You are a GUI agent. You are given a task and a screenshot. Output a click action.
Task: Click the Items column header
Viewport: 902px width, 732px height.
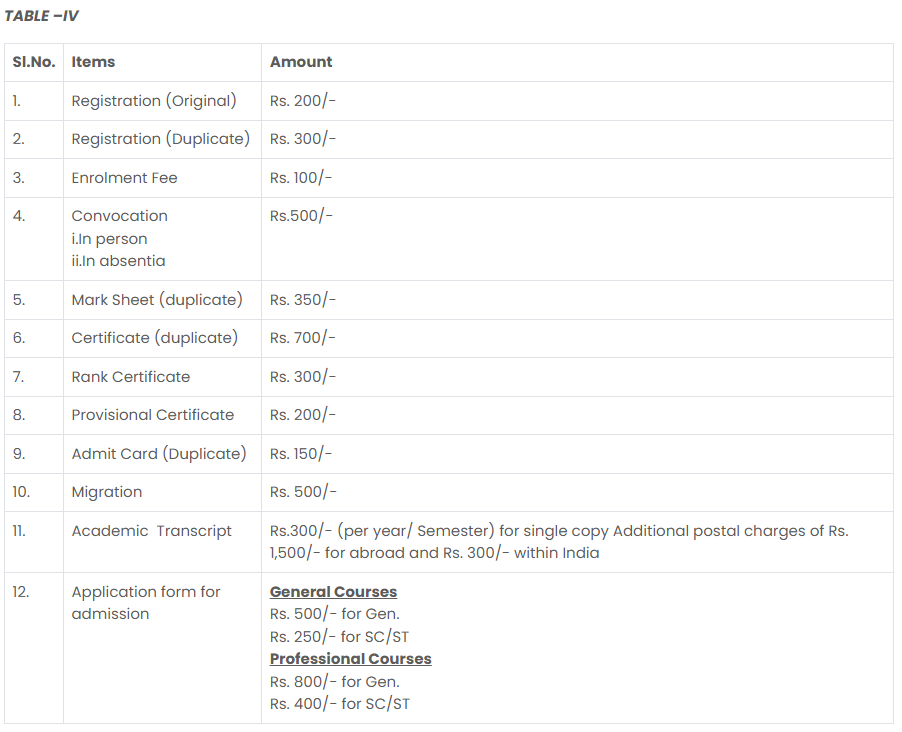click(93, 62)
